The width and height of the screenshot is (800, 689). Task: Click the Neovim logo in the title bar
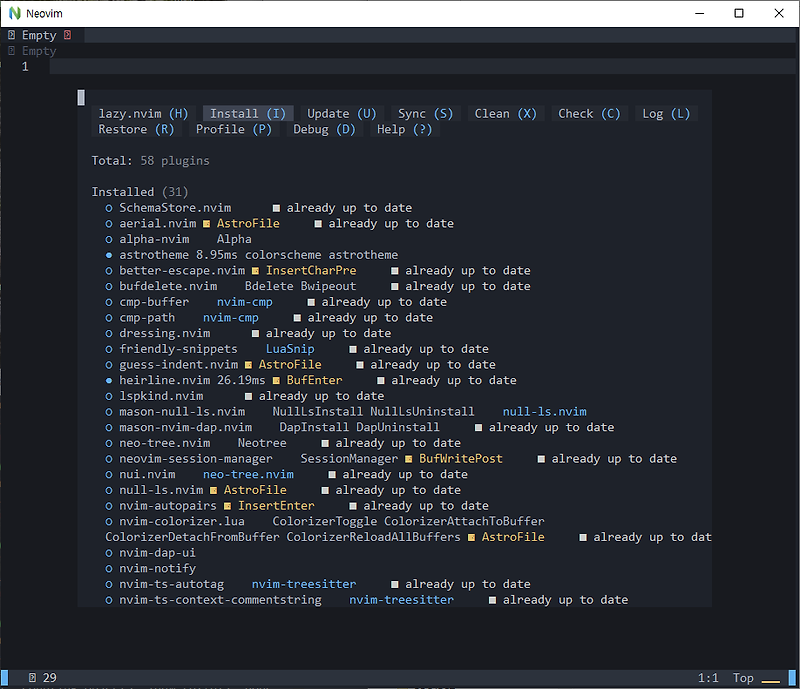pos(12,13)
